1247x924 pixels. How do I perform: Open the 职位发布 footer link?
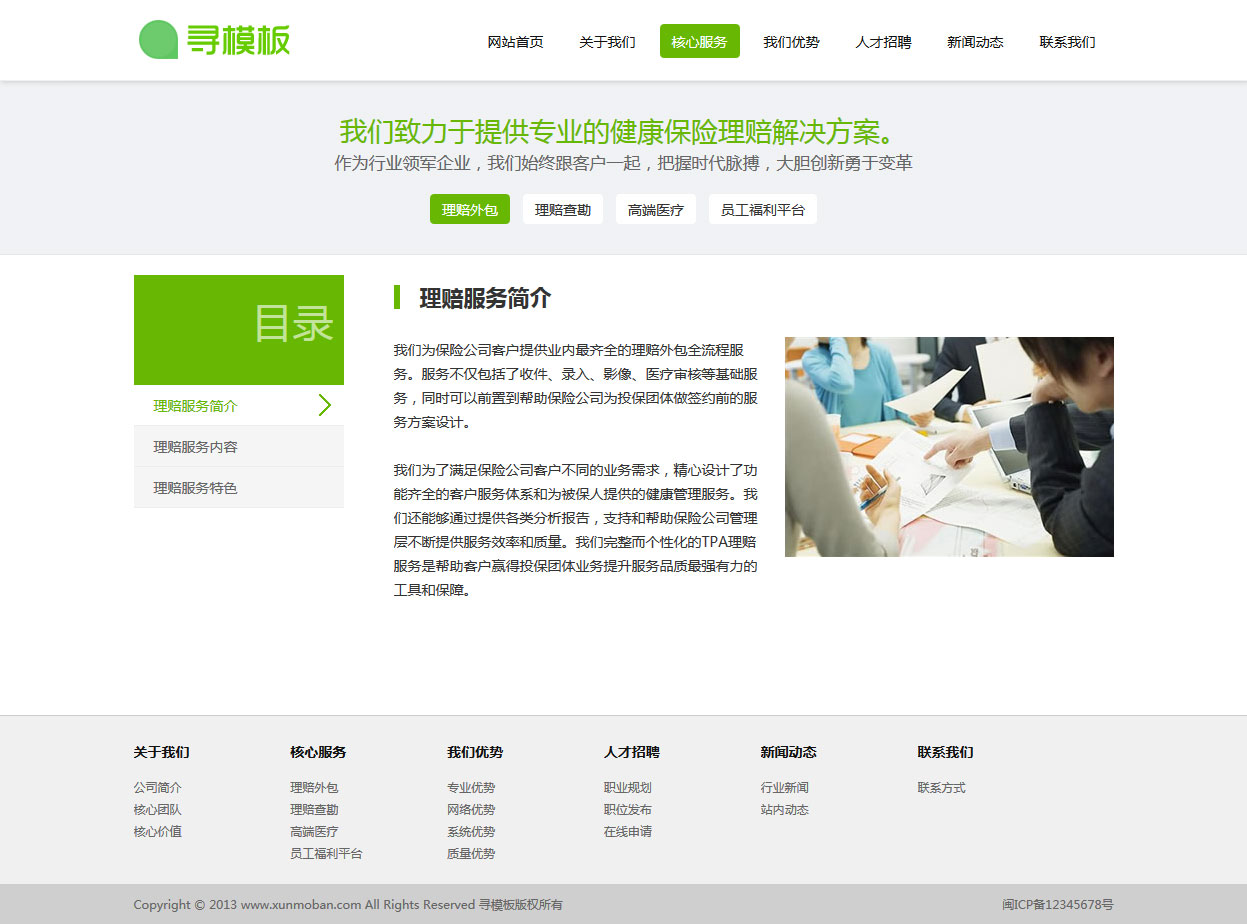click(628, 810)
